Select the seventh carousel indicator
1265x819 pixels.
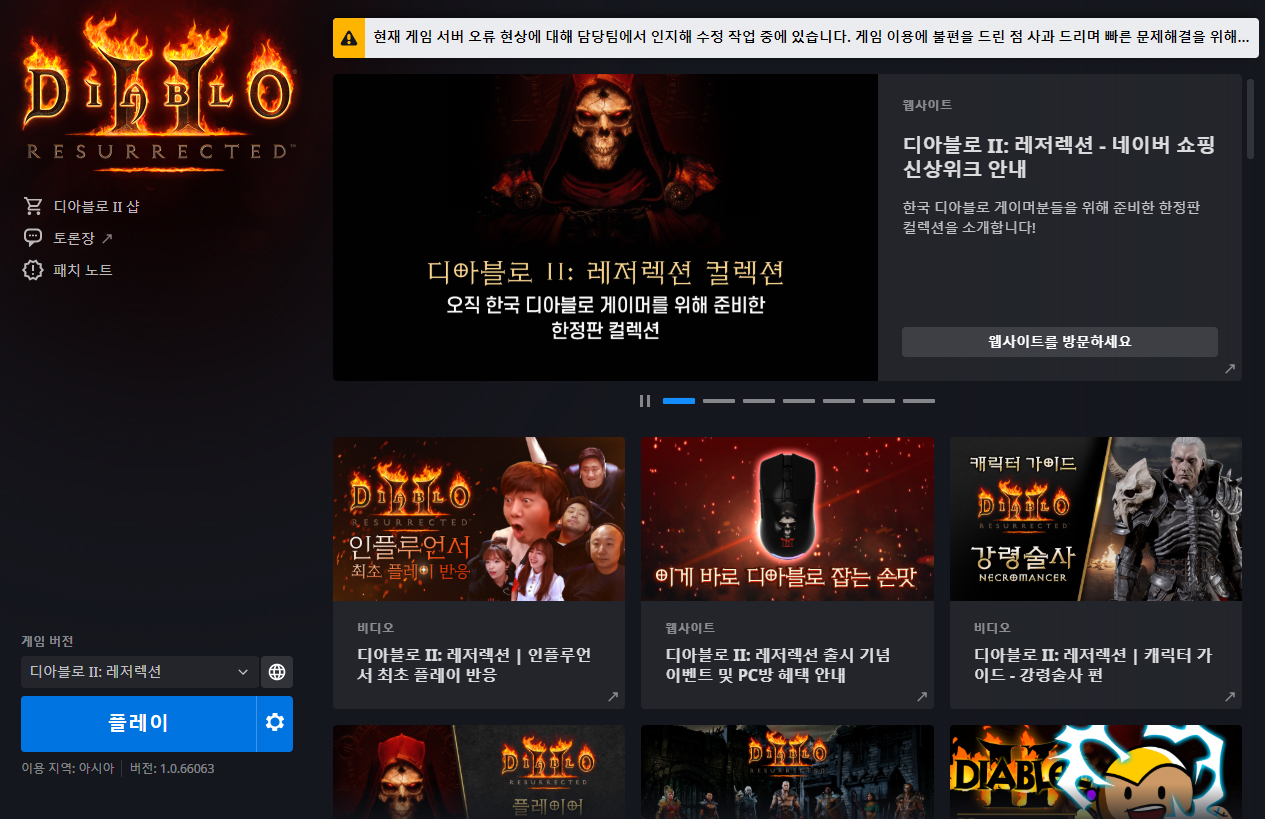pos(919,401)
